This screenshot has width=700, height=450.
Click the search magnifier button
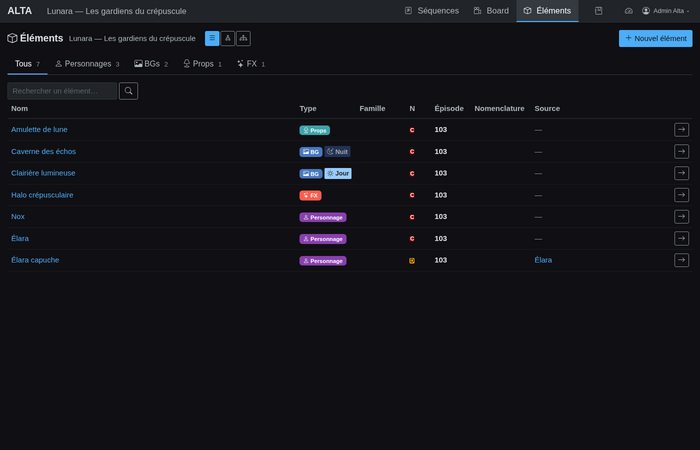pos(128,91)
